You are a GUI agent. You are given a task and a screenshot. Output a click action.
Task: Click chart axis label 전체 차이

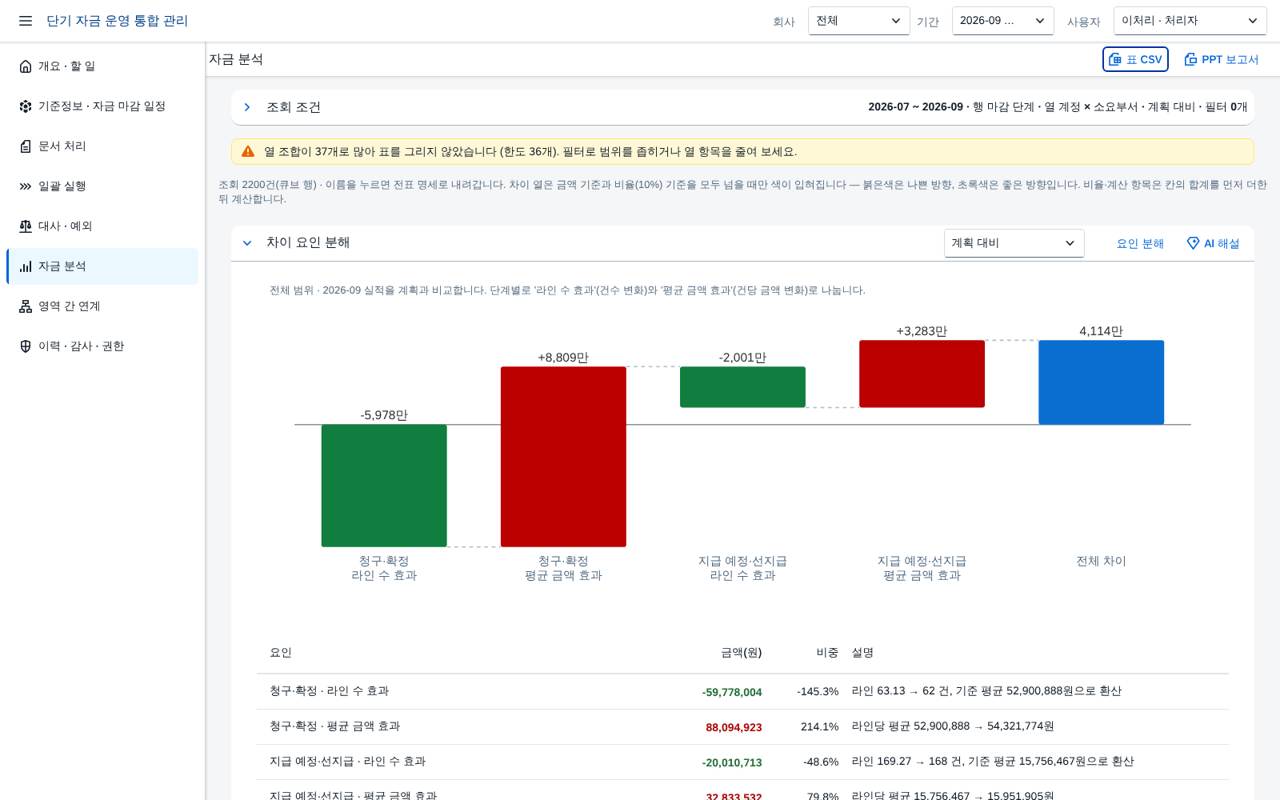(1101, 561)
